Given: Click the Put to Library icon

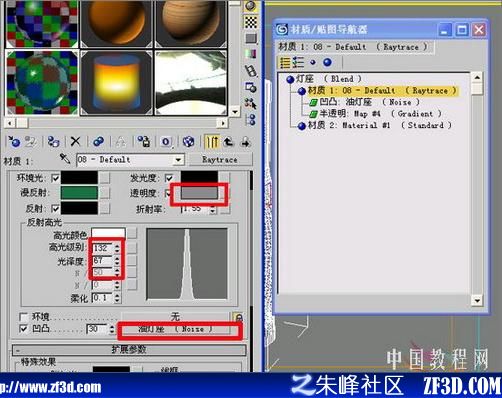Looking at the screenshot, I should point(144,142).
